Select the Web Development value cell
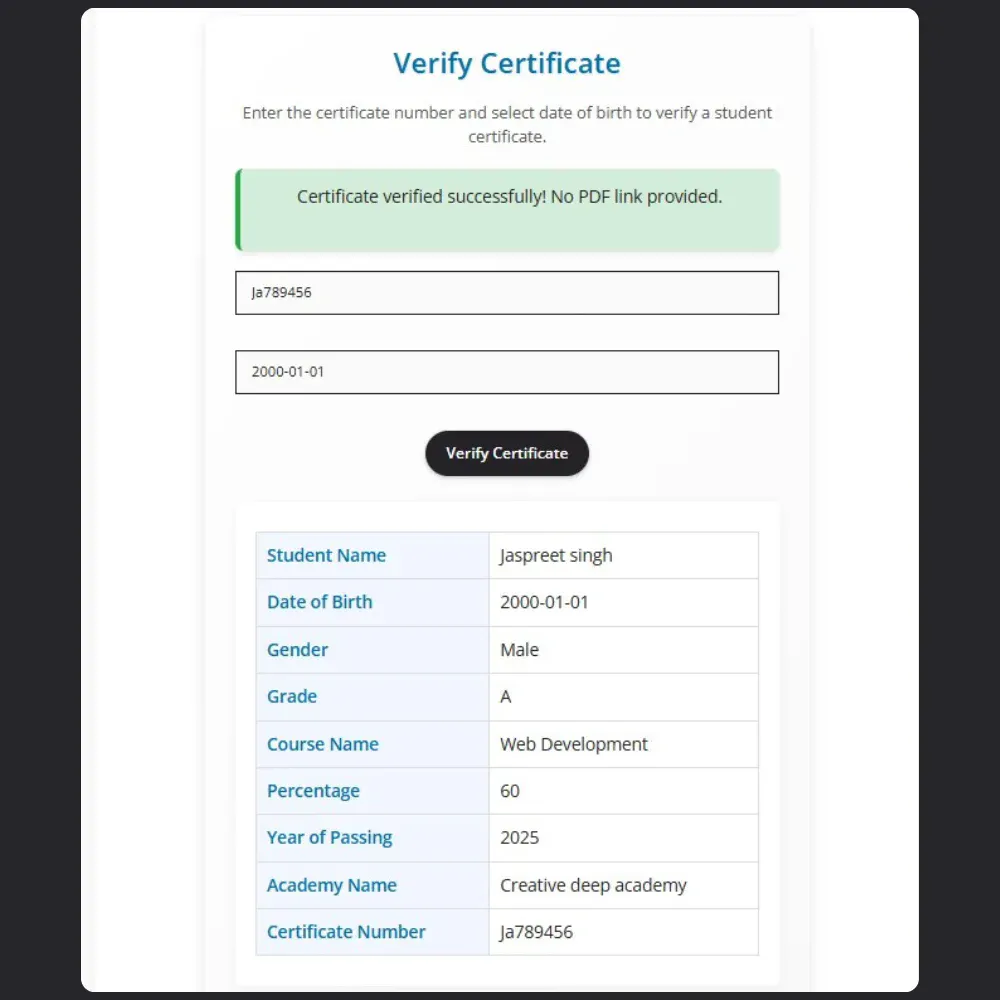This screenshot has height=1000, width=1000. [623, 744]
